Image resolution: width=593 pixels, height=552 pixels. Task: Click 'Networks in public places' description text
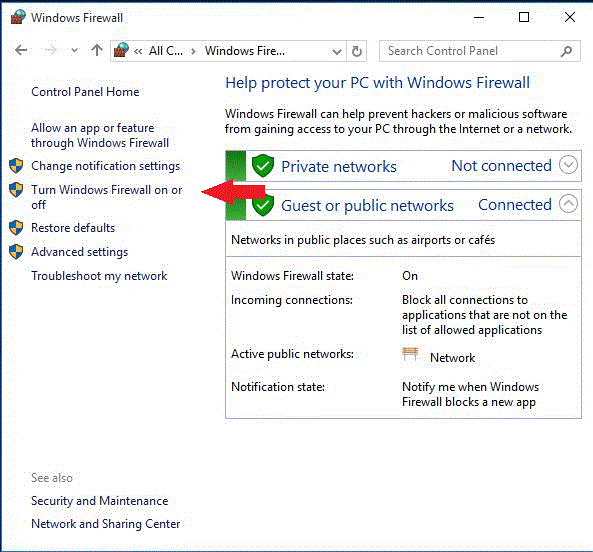[363, 240]
